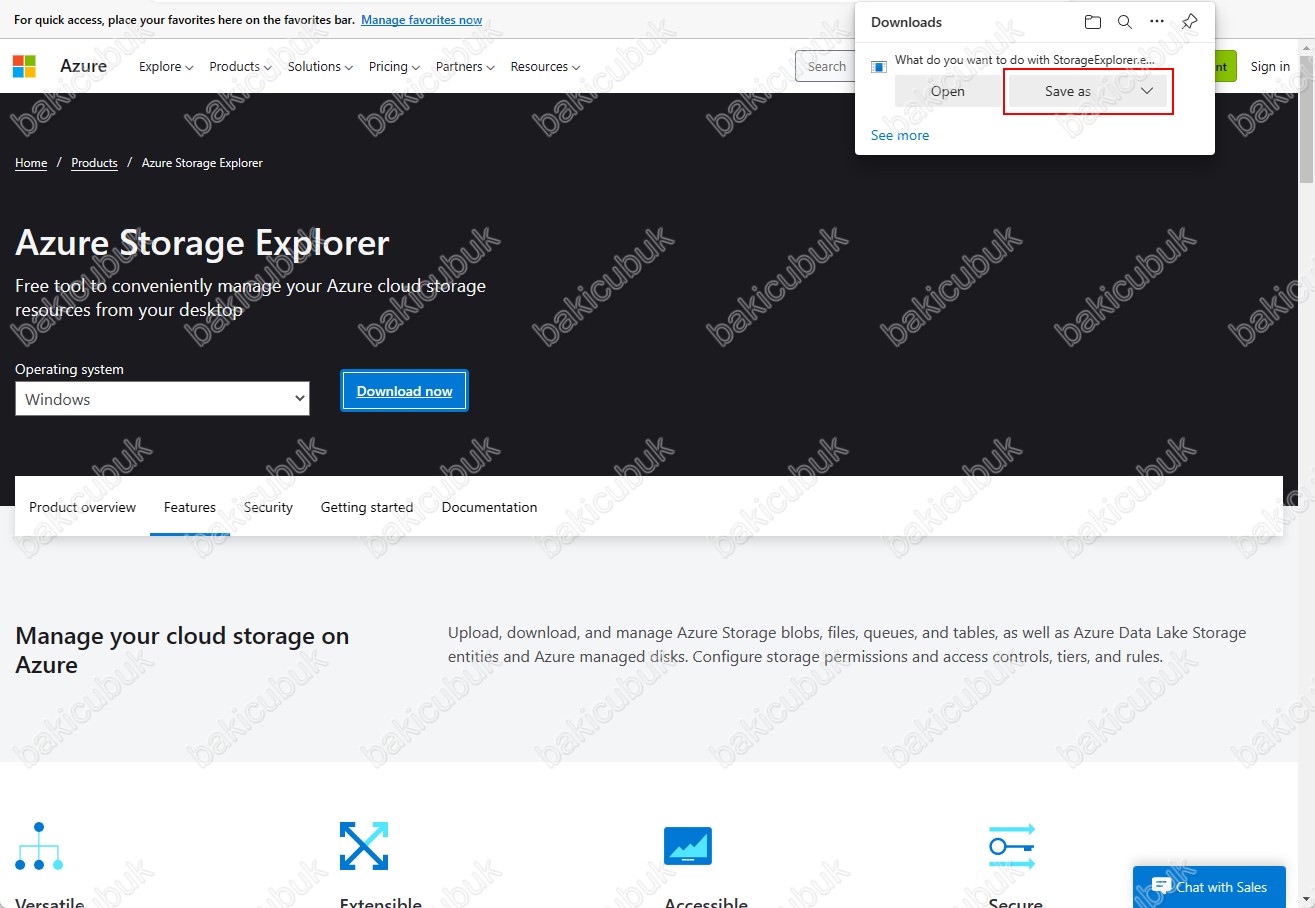Viewport: 1315px width, 908px height.
Task: Click the Azure brand link
Action: click(x=83, y=66)
